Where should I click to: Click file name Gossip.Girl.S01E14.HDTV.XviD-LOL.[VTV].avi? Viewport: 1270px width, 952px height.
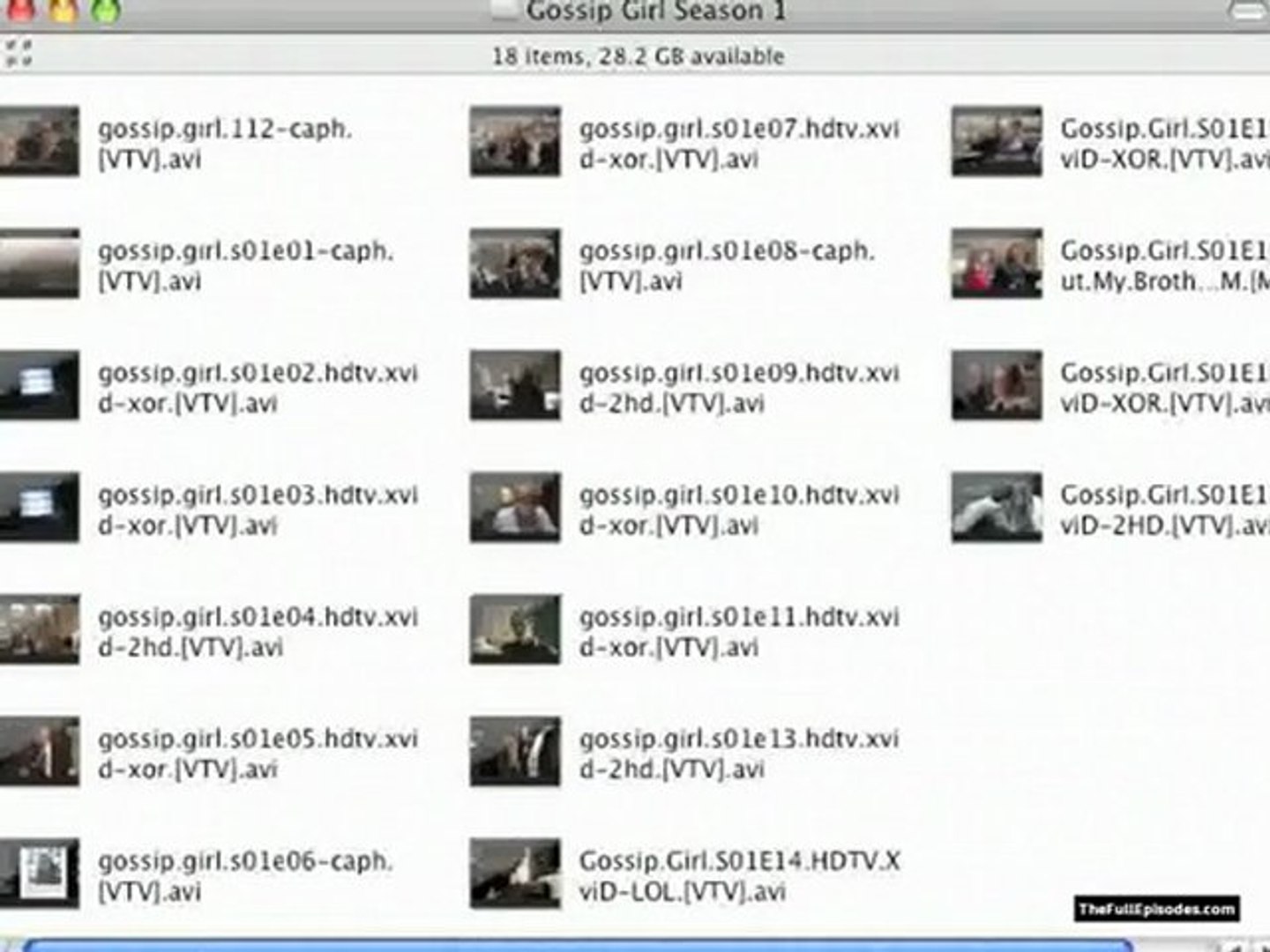click(x=739, y=875)
